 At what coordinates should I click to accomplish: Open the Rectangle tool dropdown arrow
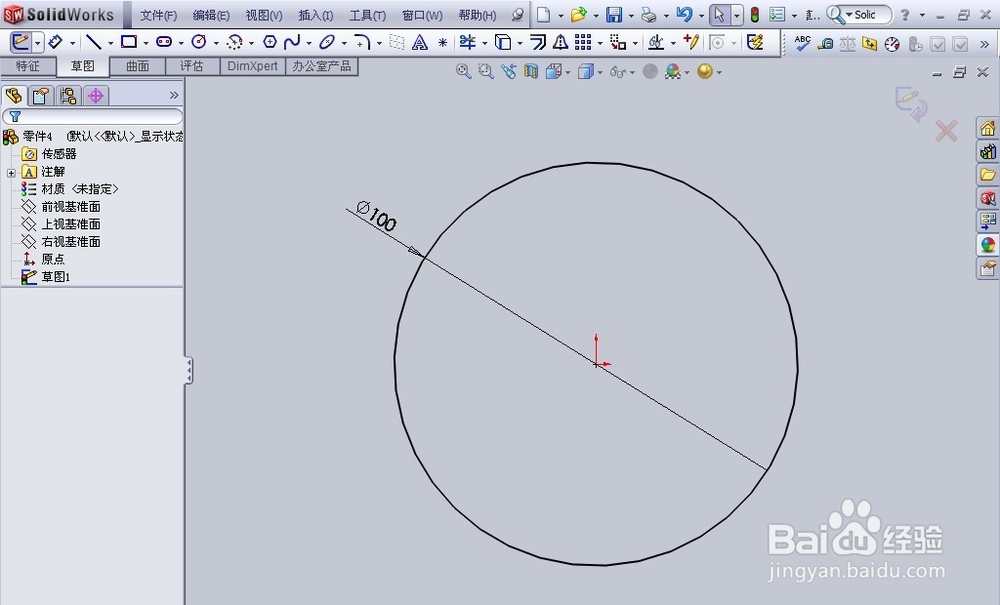(x=145, y=43)
